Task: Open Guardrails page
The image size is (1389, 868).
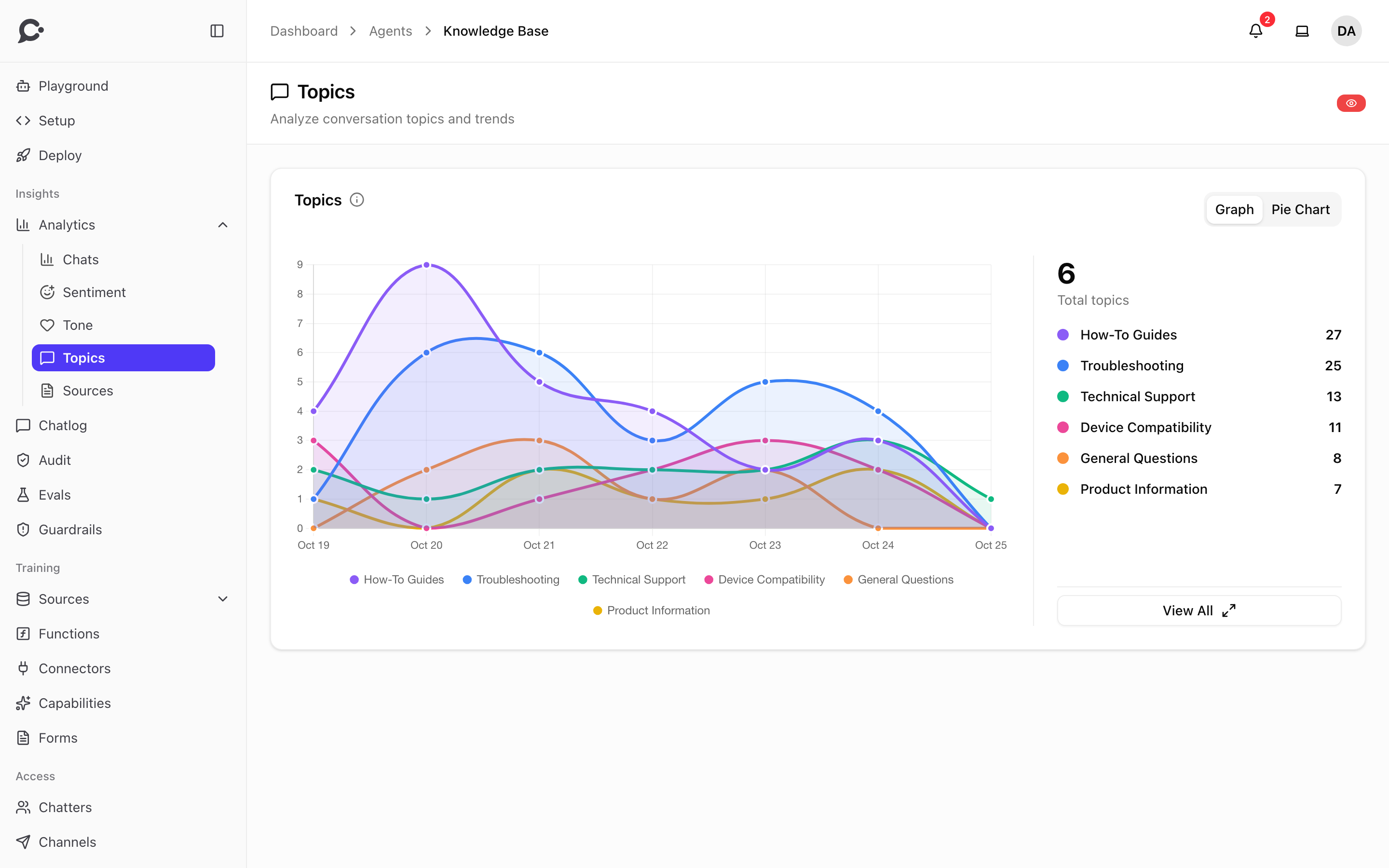Action: pyautogui.click(x=123, y=529)
